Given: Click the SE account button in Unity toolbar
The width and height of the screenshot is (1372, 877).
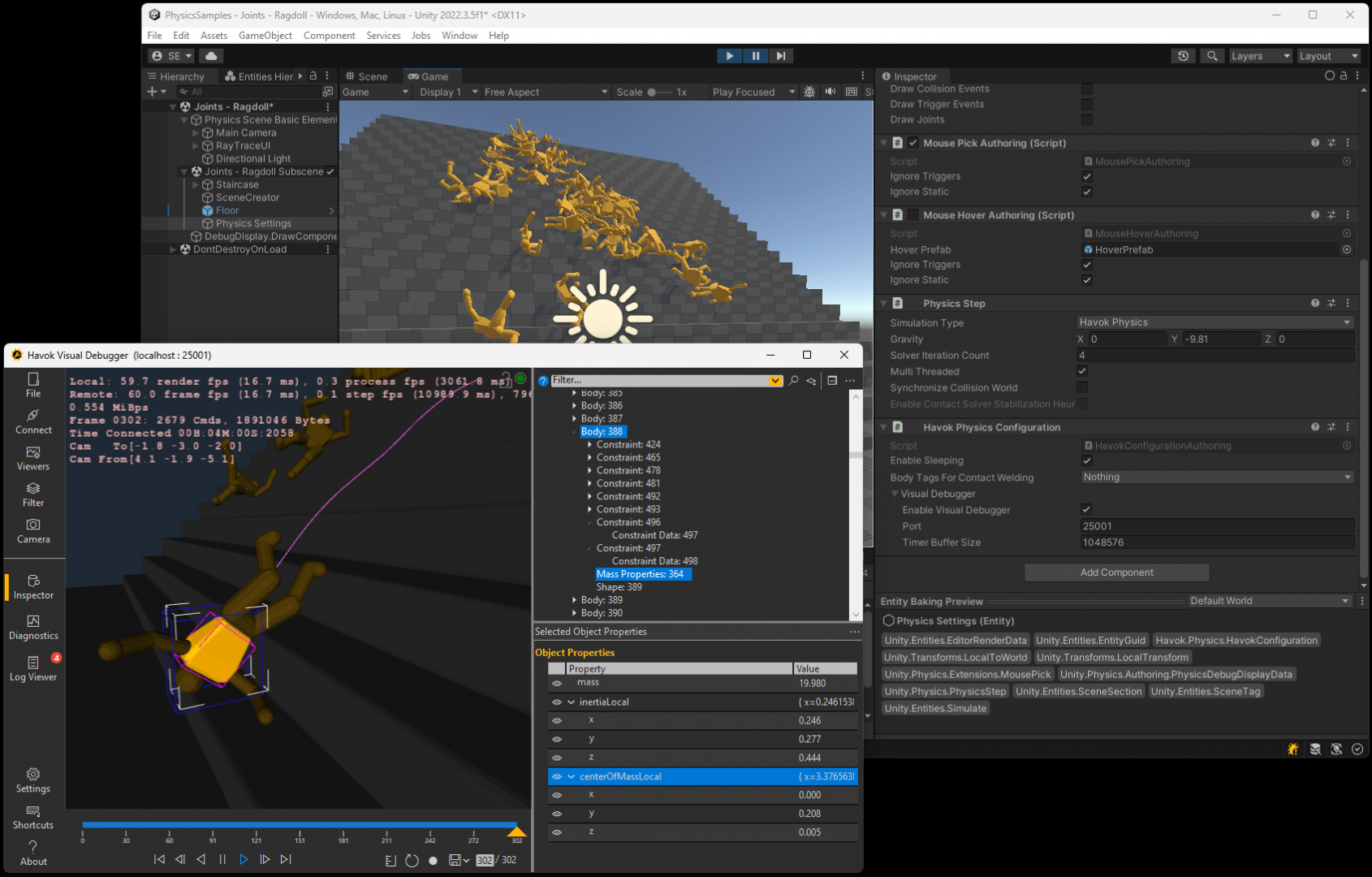Looking at the screenshot, I should pos(171,56).
